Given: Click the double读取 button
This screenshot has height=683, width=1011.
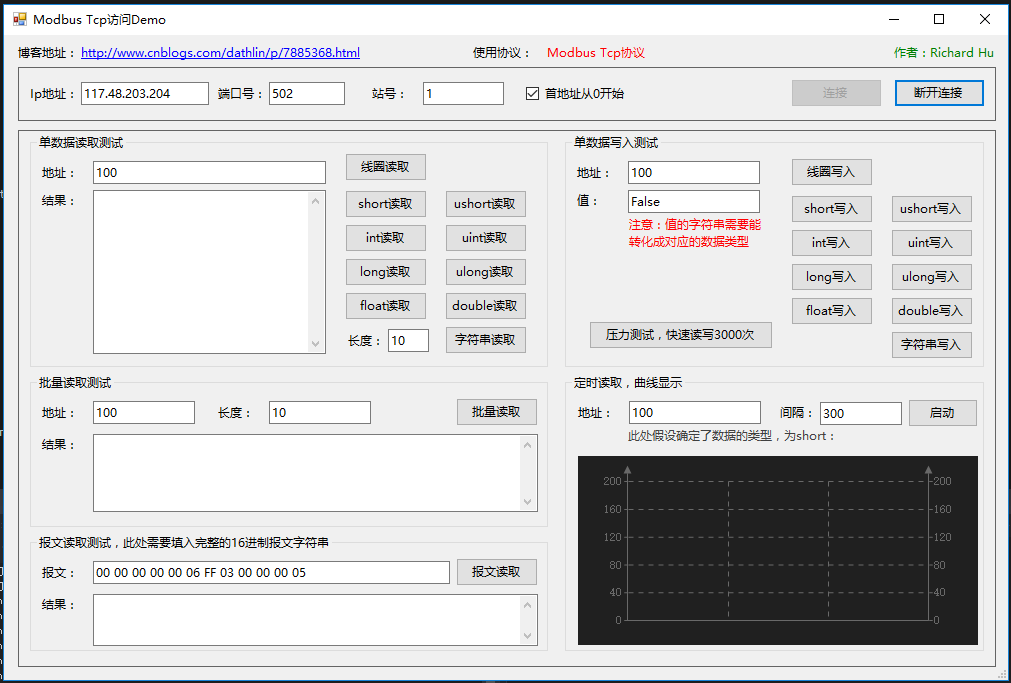Looking at the screenshot, I should 486,306.
